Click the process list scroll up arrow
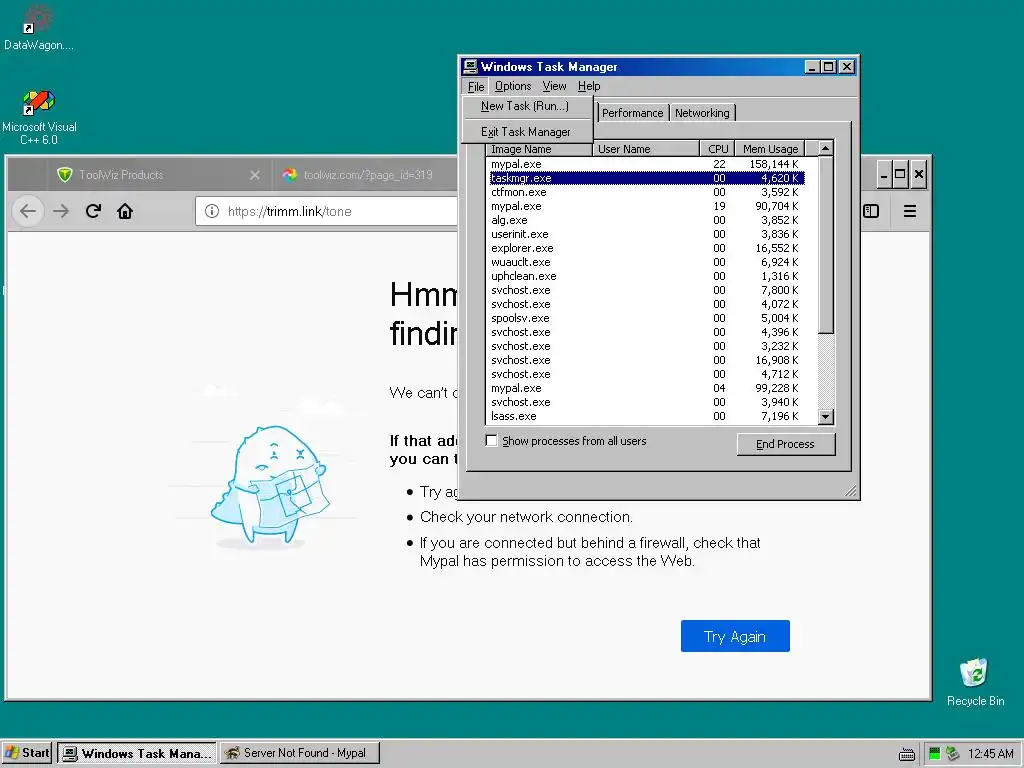This screenshot has width=1024, height=768. point(825,148)
